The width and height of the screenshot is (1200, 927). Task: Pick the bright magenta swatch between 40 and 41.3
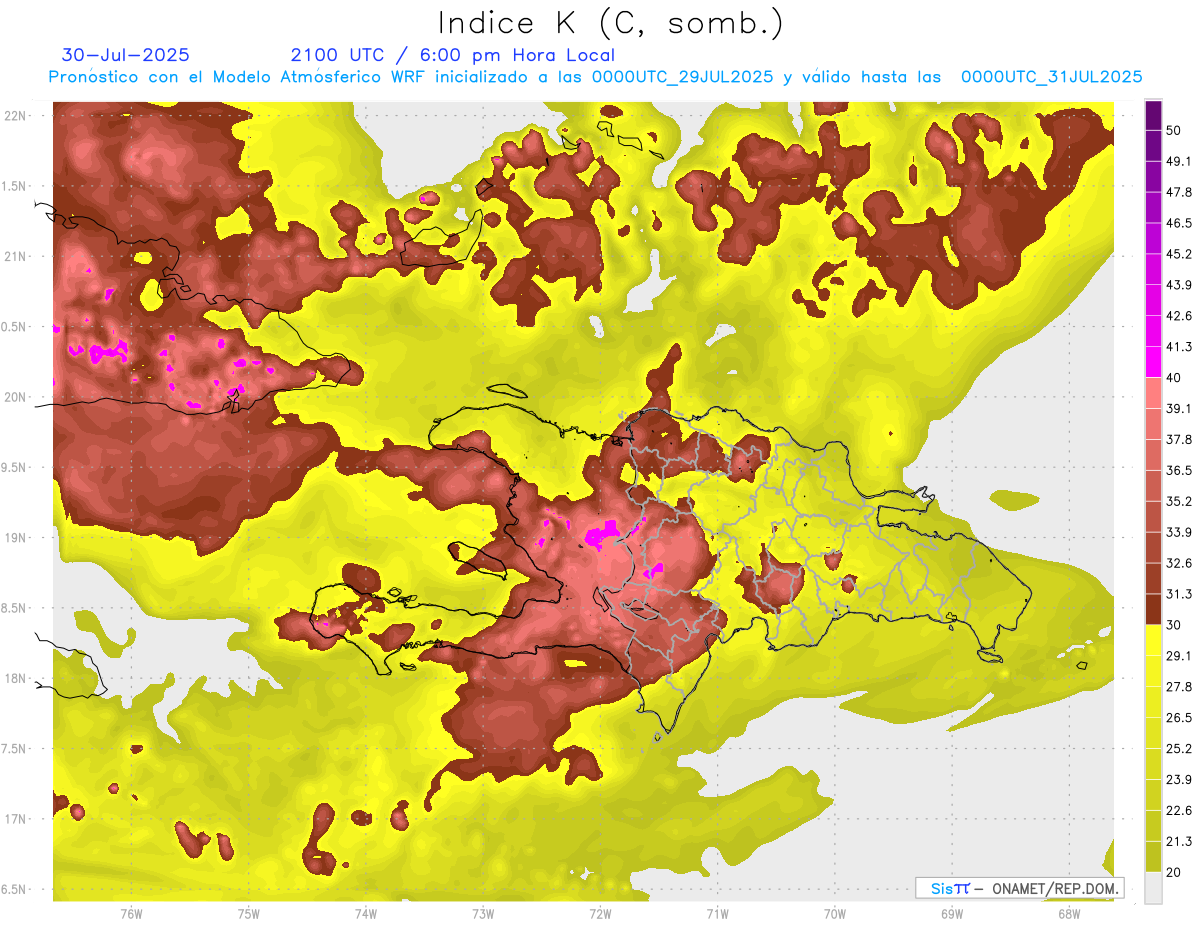coord(1153,362)
